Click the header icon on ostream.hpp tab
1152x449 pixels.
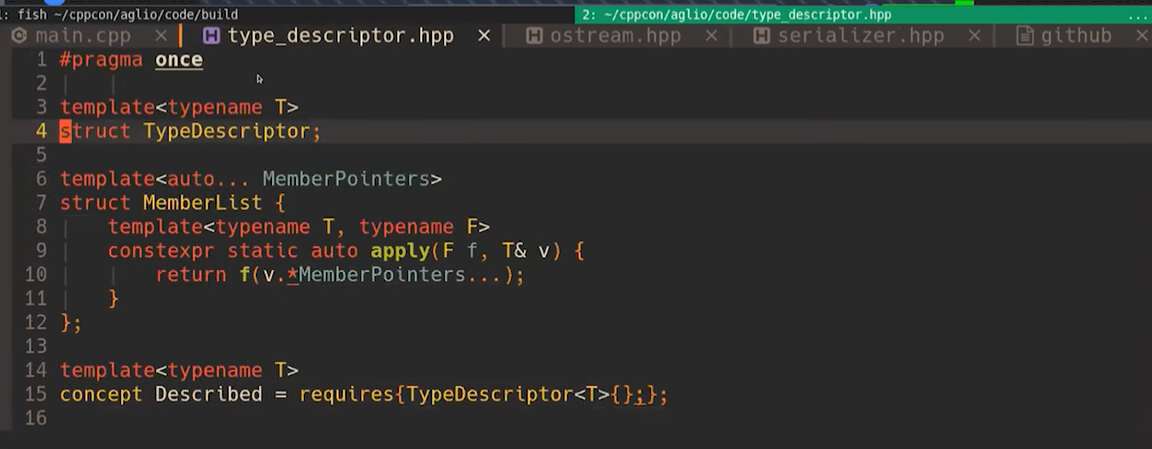coord(534,36)
